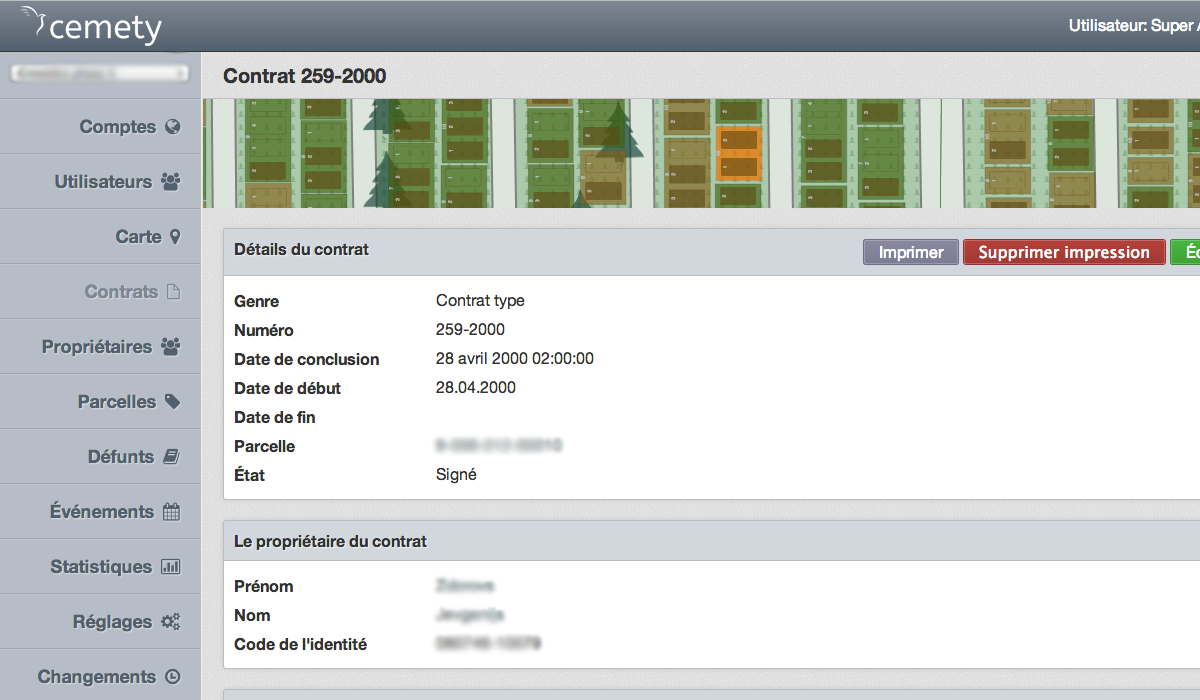Select the highlighted orange plot on map
This screenshot has height=700, width=1200.
[739, 154]
